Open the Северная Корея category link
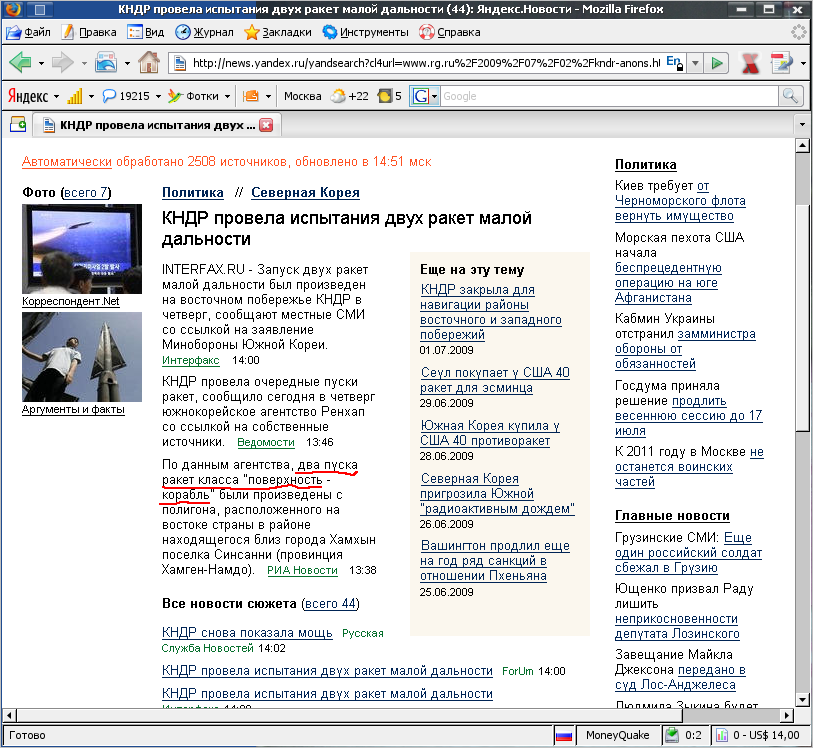This screenshot has width=813, height=748. [x=305, y=192]
